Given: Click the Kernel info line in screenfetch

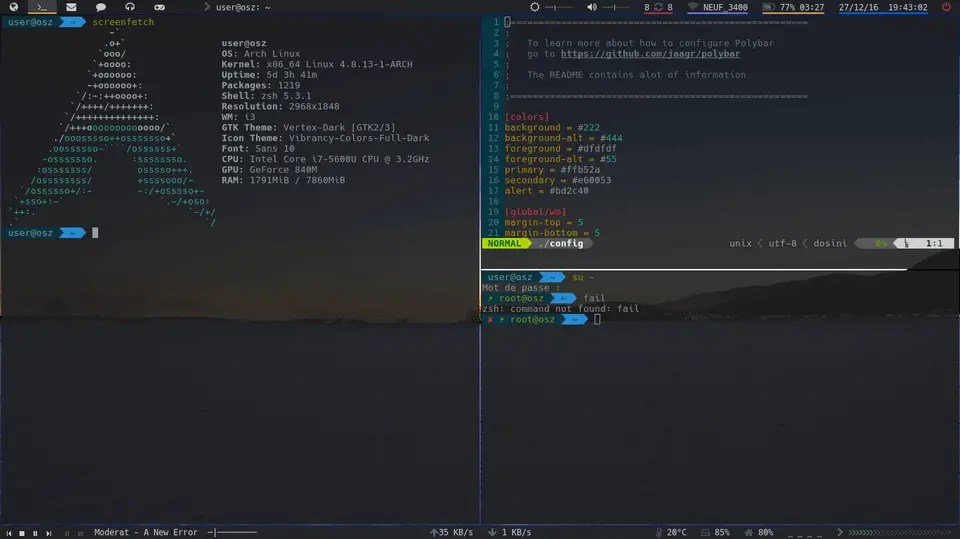Looking at the screenshot, I should tap(317, 64).
